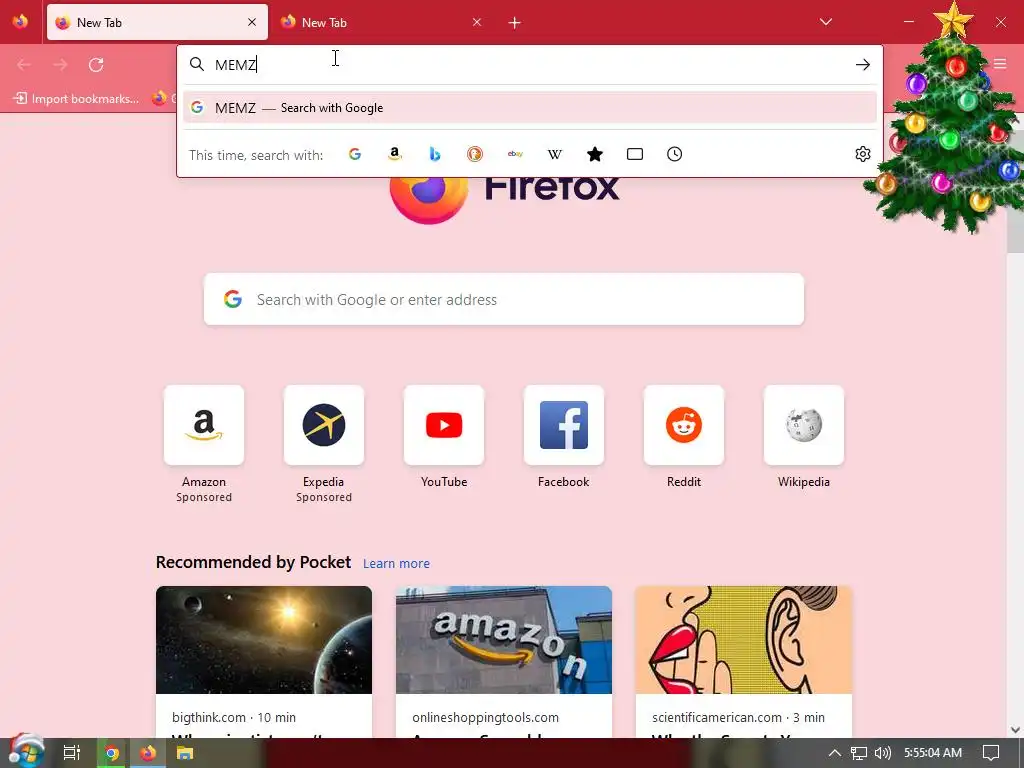The width and height of the screenshot is (1024, 768).
Task: Search history using the clock icon
Action: [675, 154]
